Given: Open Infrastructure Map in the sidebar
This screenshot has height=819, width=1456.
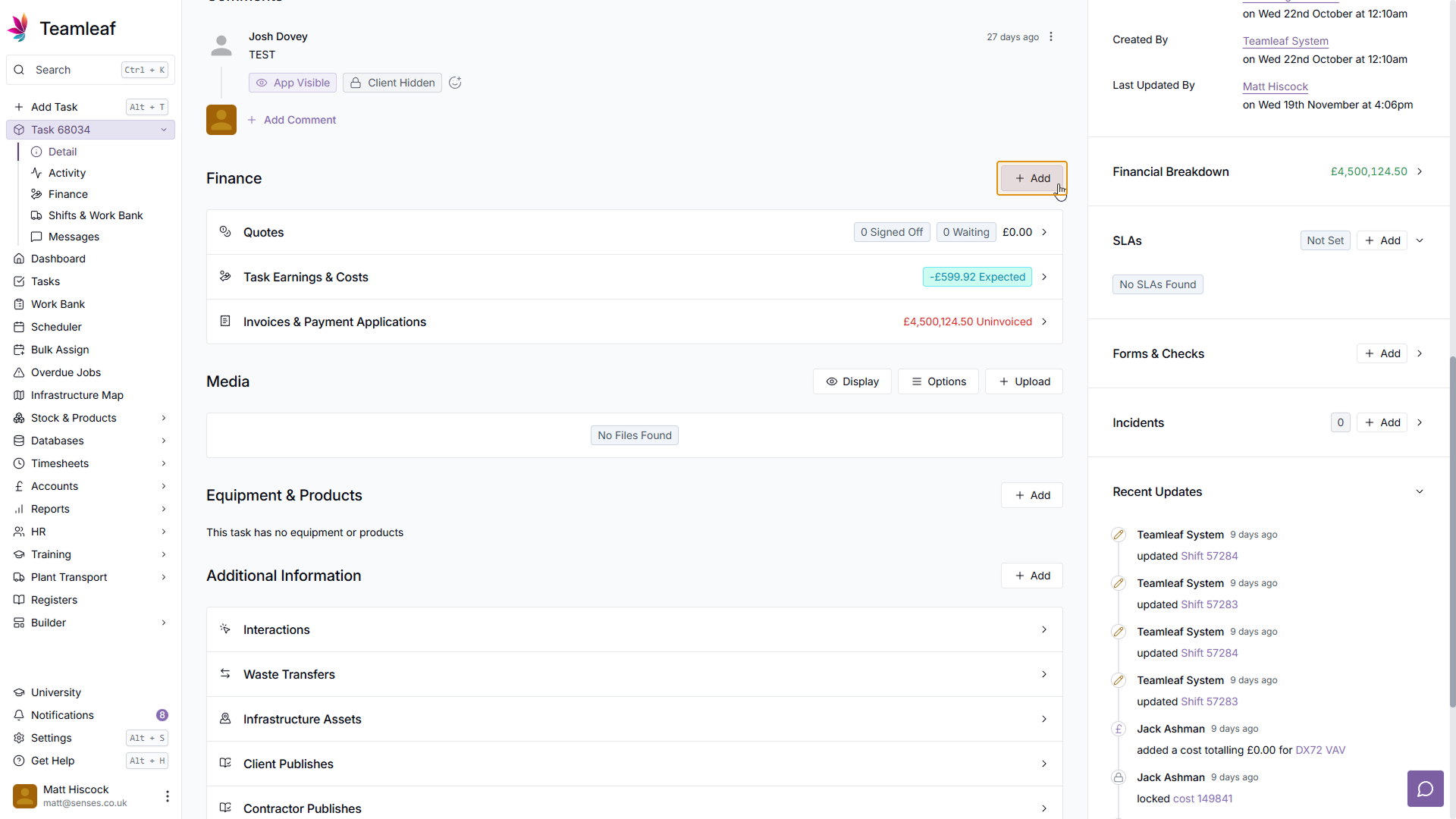Looking at the screenshot, I should click(x=77, y=395).
